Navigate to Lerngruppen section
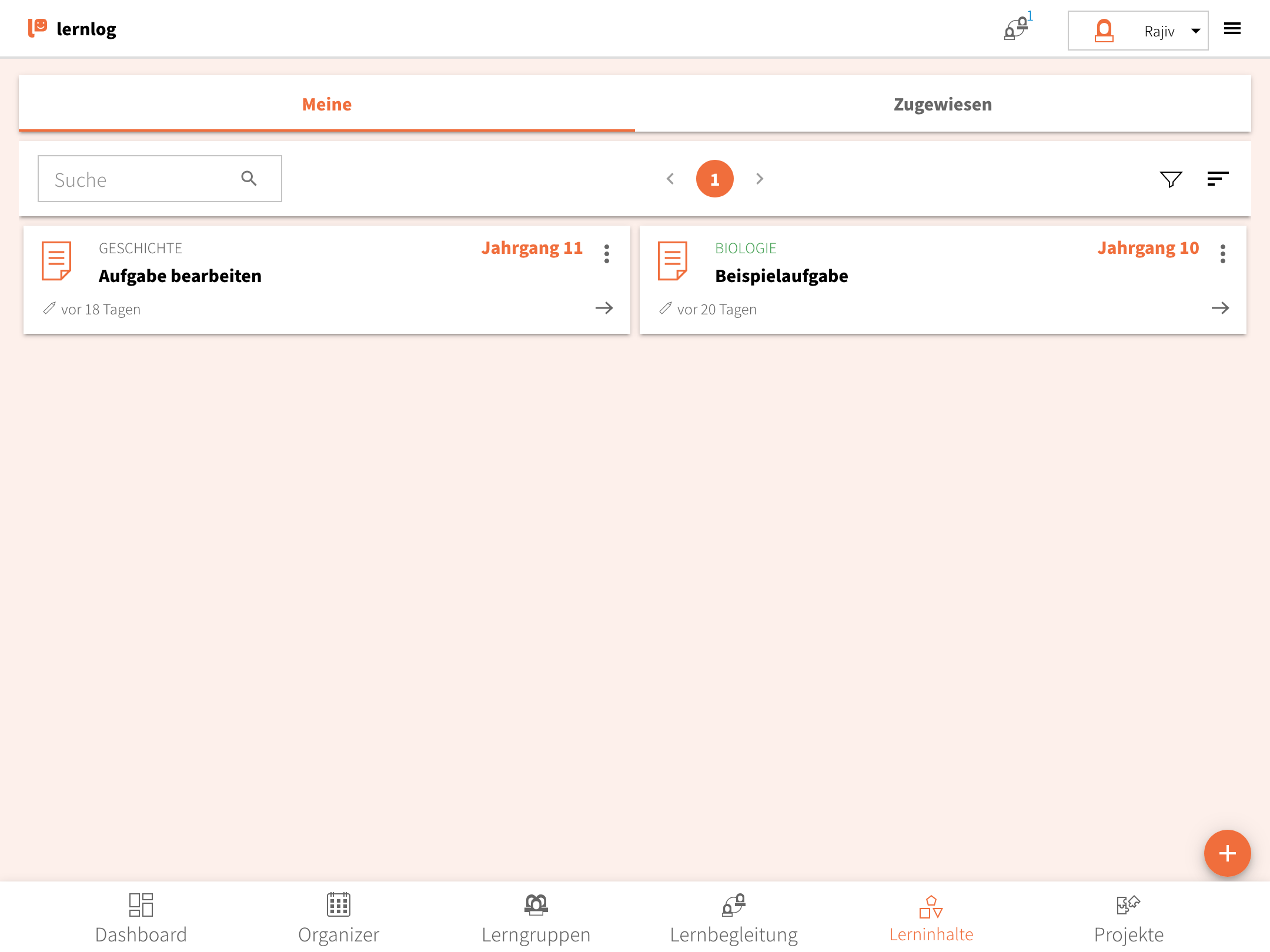Viewport: 1270px width, 952px height. click(536, 918)
